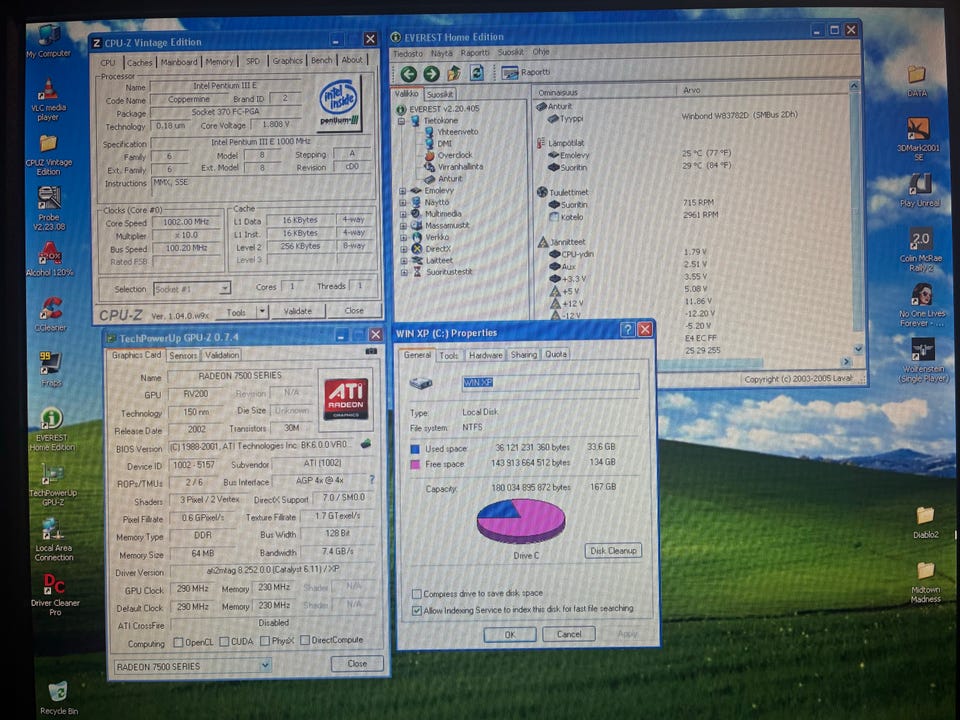Switch to Mainboard tab in CPU-Z
The image size is (960, 720).
pyautogui.click(x=179, y=62)
